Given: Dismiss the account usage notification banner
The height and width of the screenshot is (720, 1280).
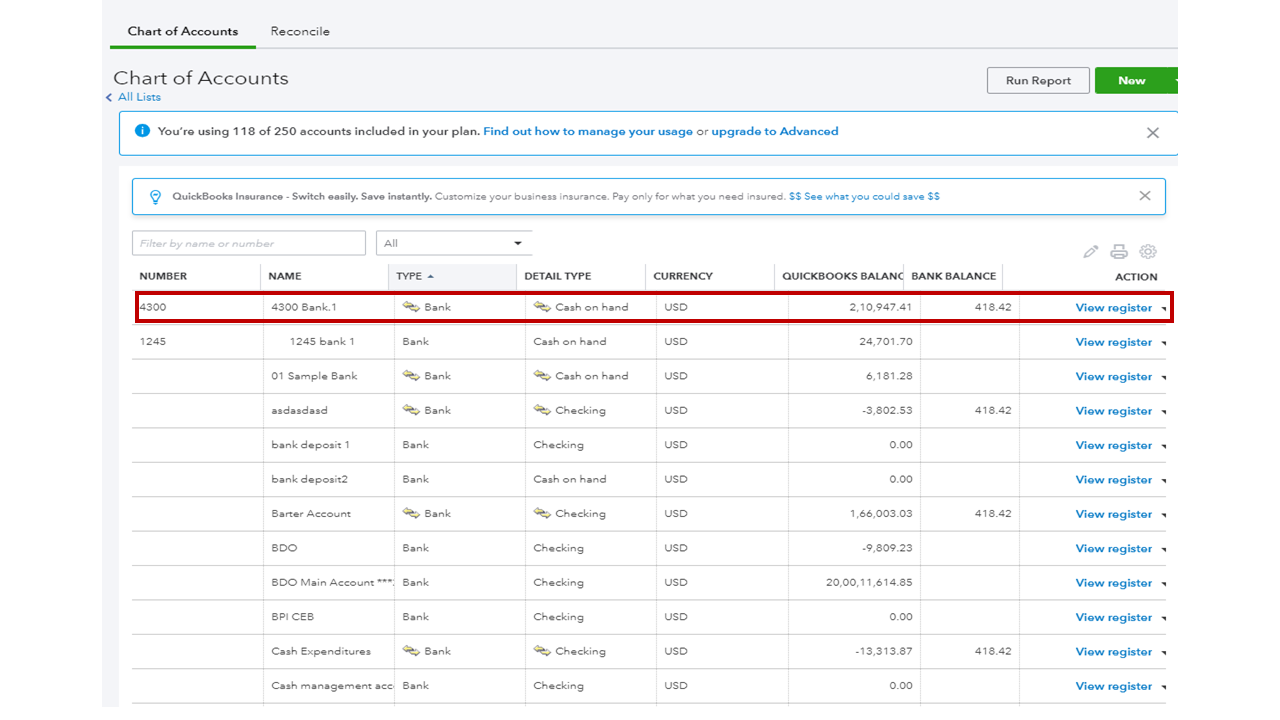Looking at the screenshot, I should (1152, 133).
